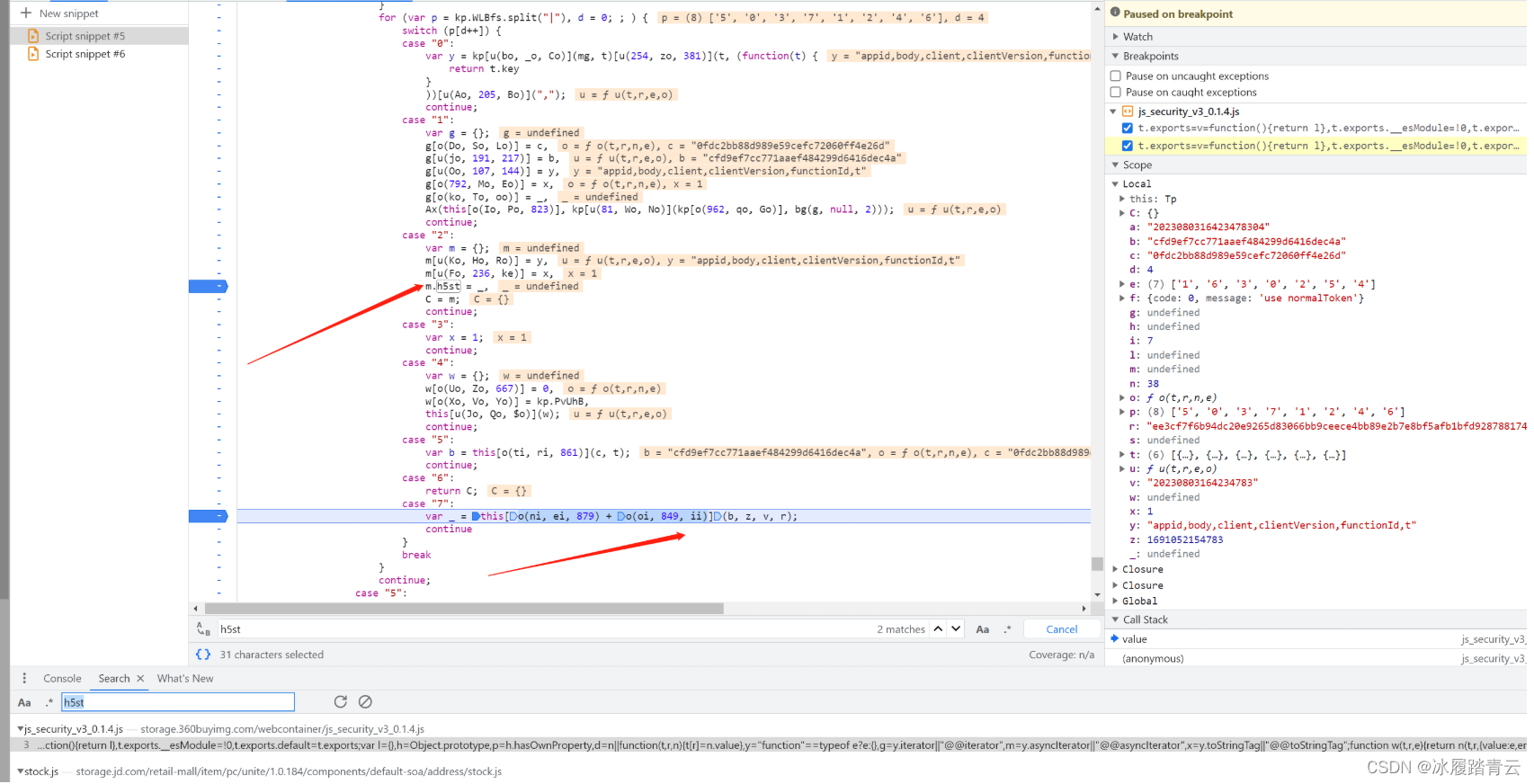Viewport: 1534px width, 784px height.
Task: Go to previous match in find bar
Action: pos(938,630)
